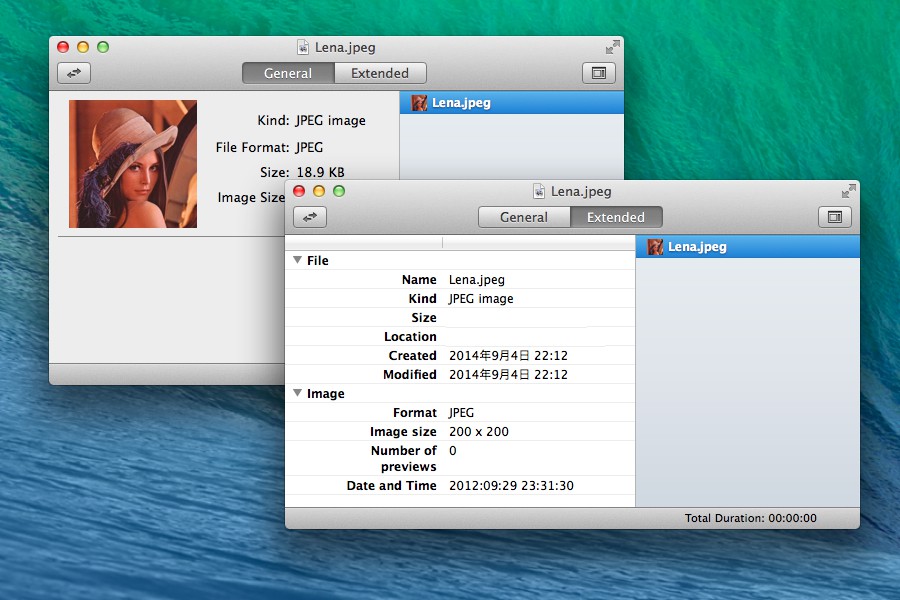Click the Kind value 'JPEG image' in the front window
This screenshot has width=900, height=600.
coord(481,299)
